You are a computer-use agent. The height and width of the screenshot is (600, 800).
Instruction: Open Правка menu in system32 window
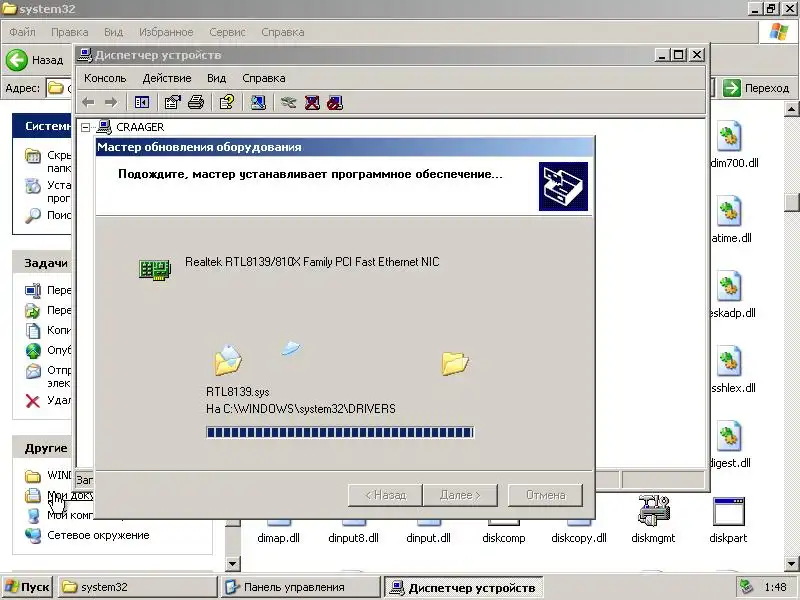coord(69,32)
